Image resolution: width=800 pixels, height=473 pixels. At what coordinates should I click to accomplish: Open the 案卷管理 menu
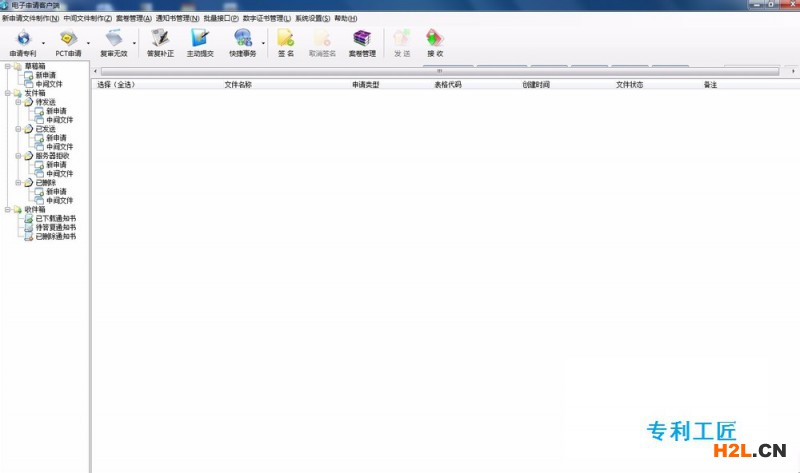(134, 18)
